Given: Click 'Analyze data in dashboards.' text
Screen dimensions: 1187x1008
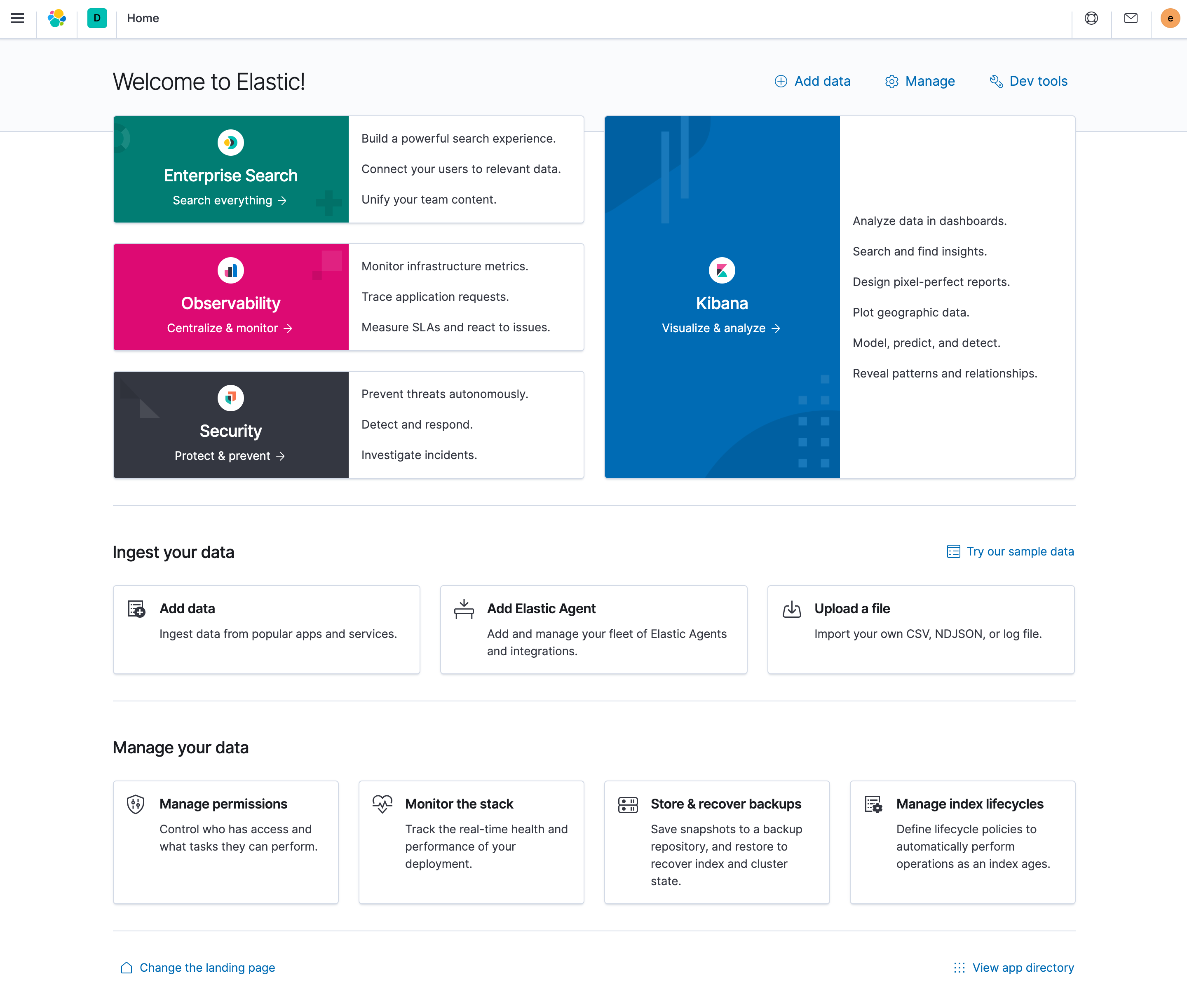Looking at the screenshot, I should (929, 221).
